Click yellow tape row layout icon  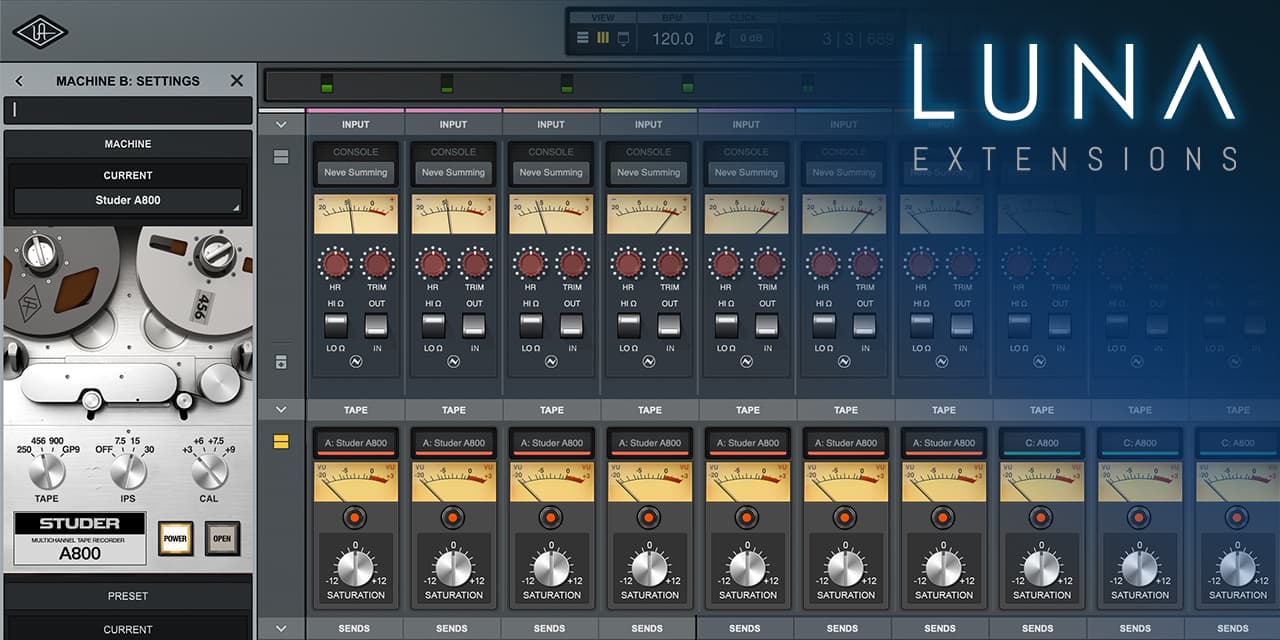(x=281, y=441)
